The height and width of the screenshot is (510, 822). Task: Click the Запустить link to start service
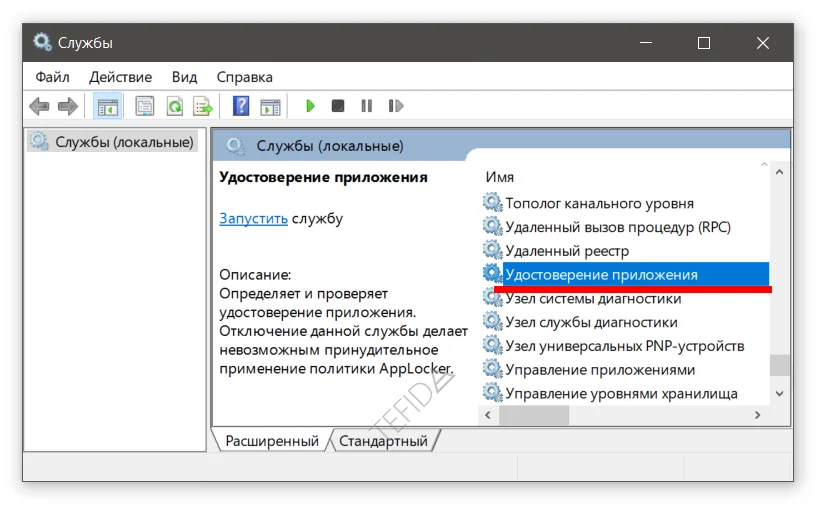[253, 218]
